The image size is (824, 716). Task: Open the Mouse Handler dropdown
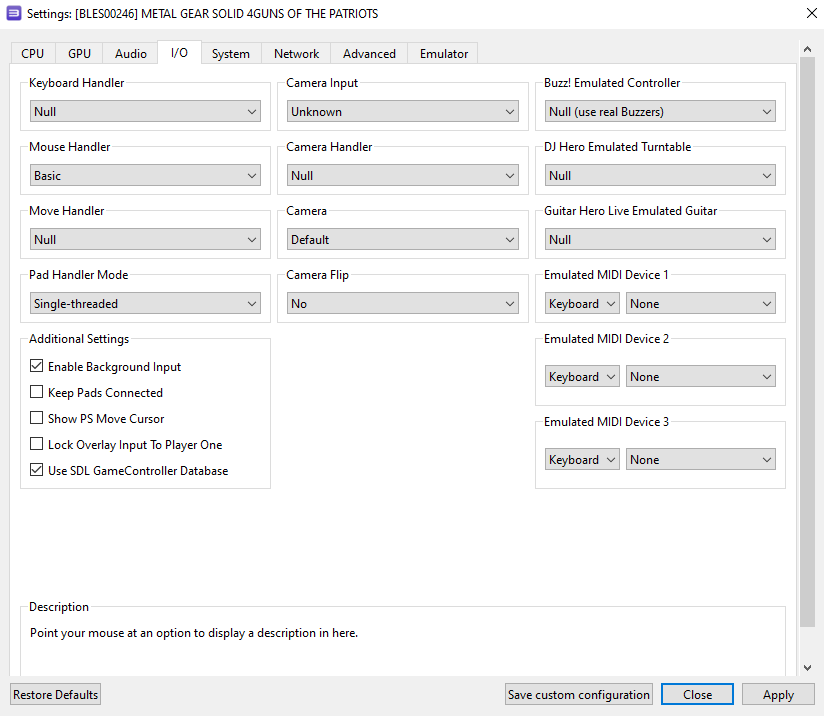pyautogui.click(x=145, y=176)
